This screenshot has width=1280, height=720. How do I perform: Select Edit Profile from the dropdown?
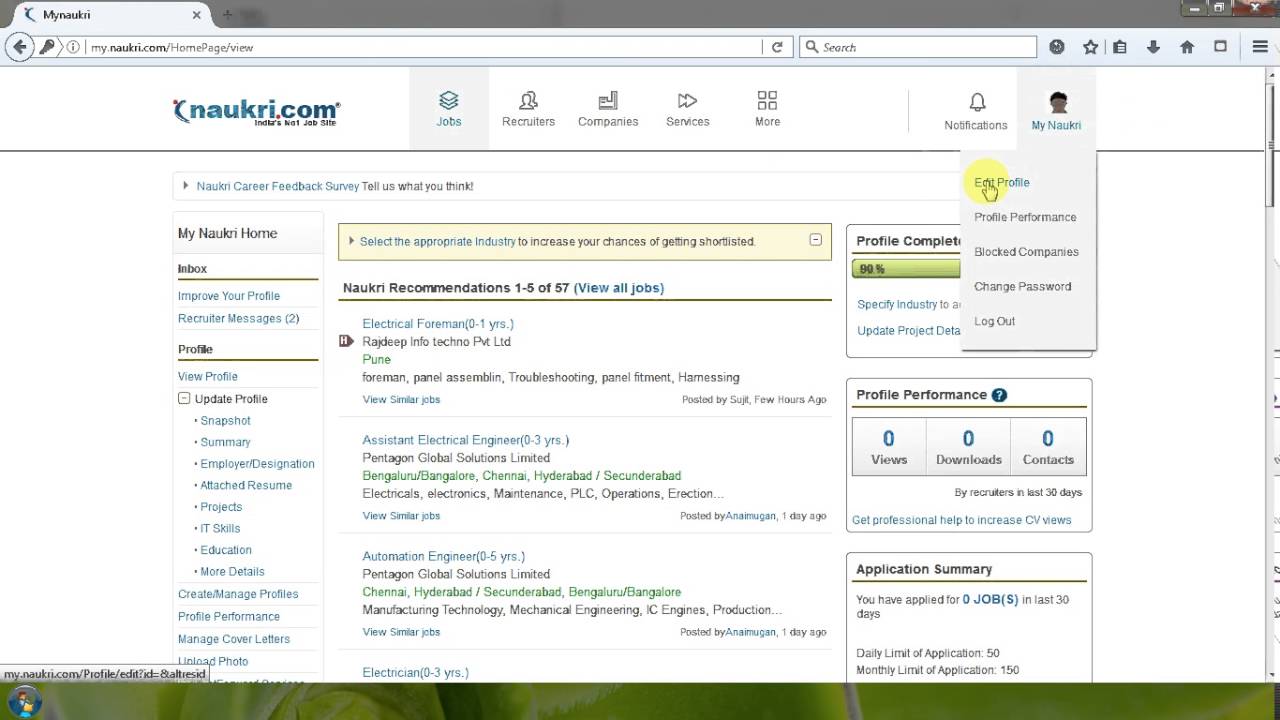1001,182
